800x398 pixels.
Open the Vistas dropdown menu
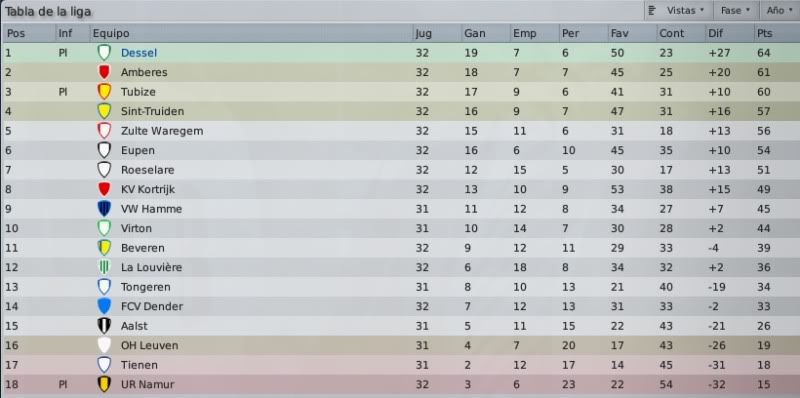(677, 11)
